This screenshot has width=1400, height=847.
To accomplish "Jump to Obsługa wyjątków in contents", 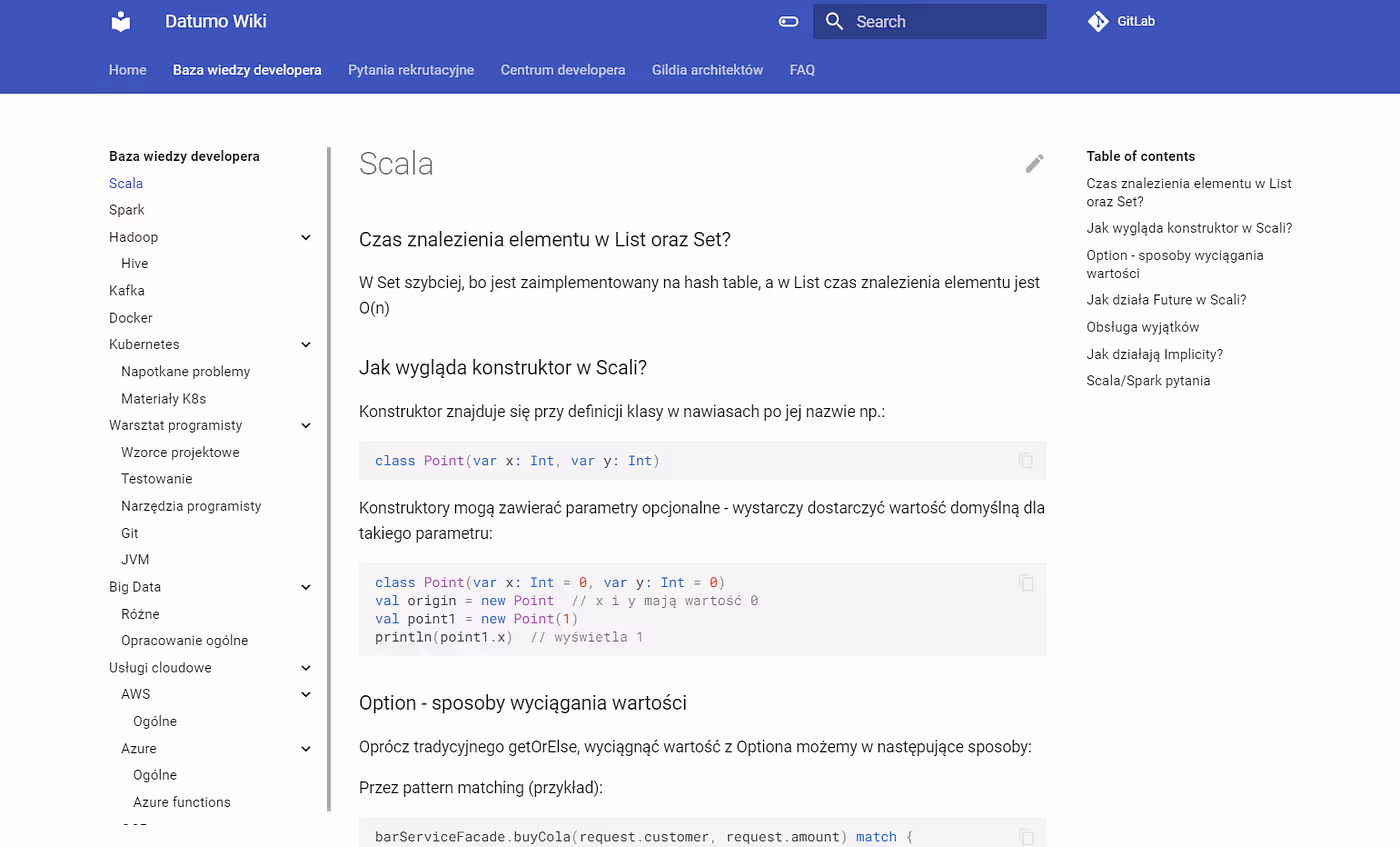I will point(1143,327).
